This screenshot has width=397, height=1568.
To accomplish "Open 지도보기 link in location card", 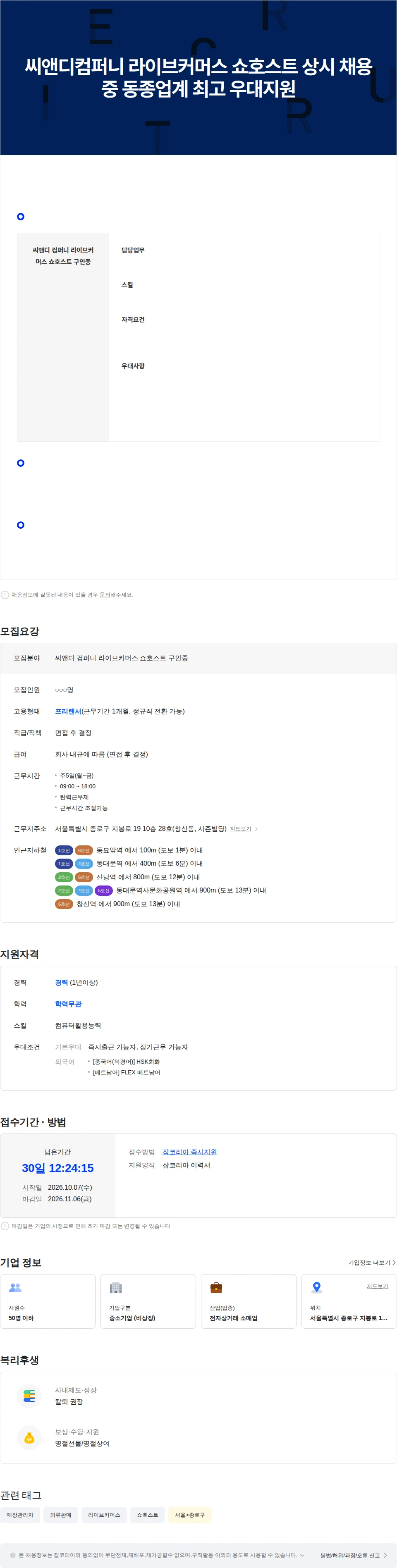I will [x=377, y=1286].
